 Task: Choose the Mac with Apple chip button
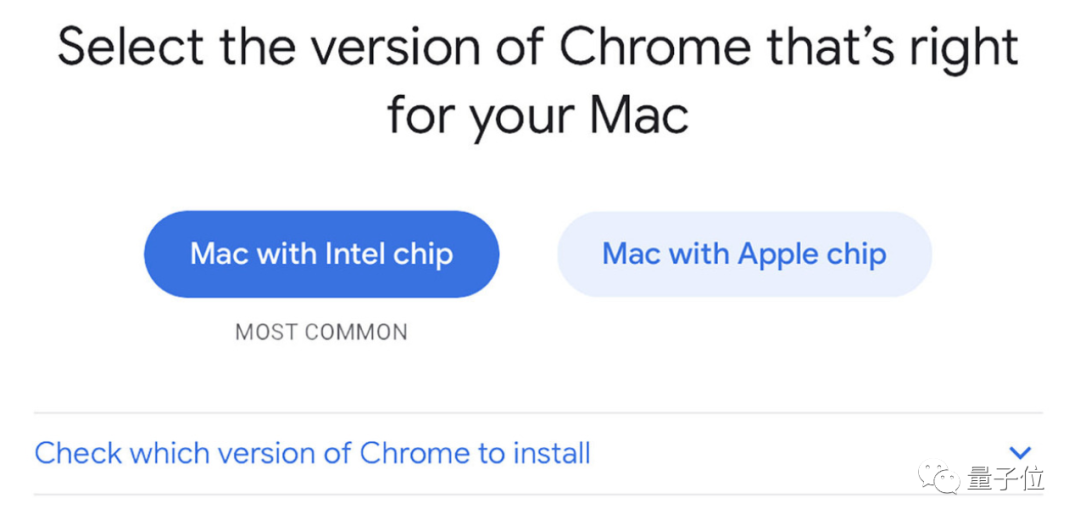[x=744, y=254]
